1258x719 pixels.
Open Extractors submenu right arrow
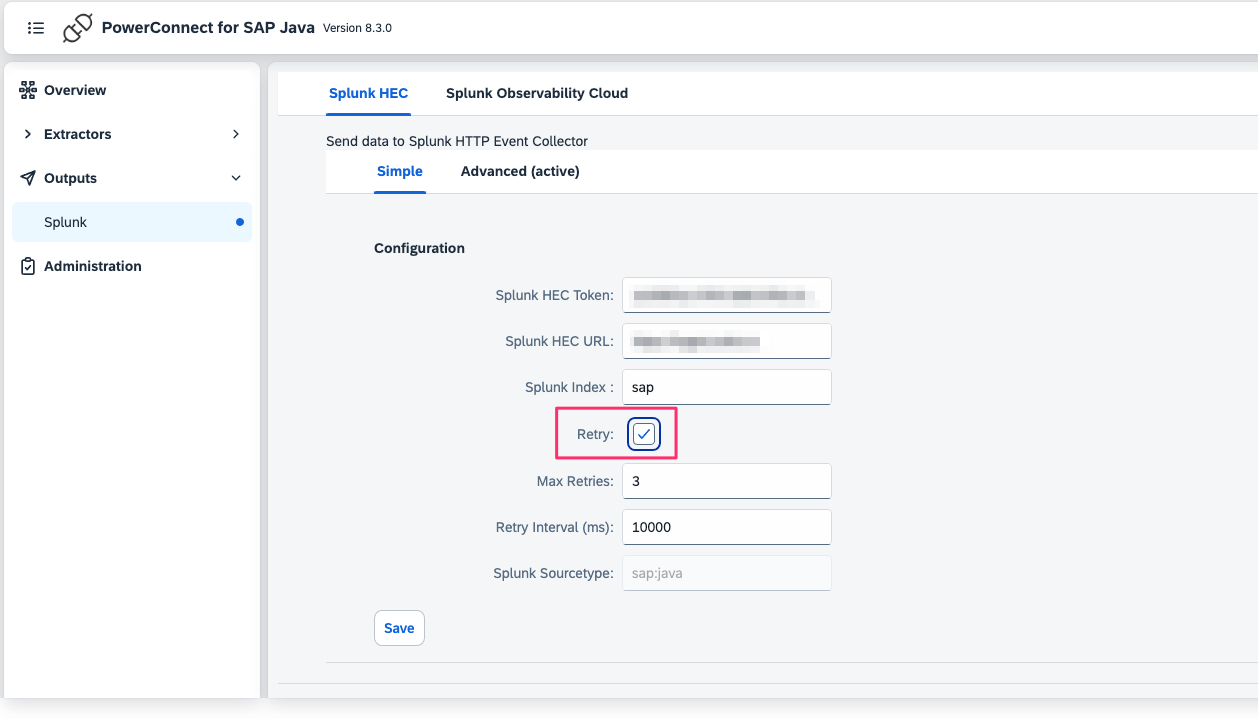(x=236, y=134)
